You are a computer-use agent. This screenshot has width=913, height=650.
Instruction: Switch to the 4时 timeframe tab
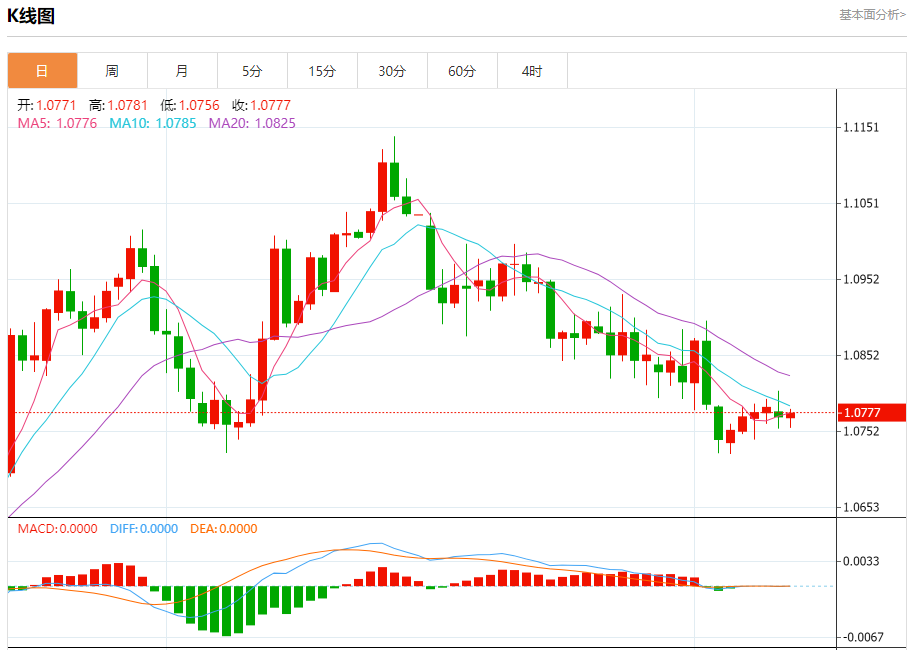532,71
